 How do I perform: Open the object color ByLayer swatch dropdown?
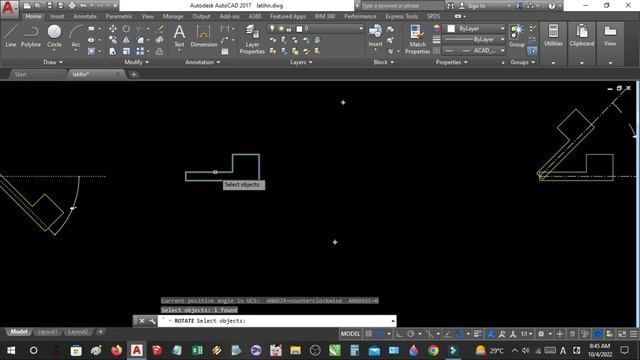tap(474, 29)
